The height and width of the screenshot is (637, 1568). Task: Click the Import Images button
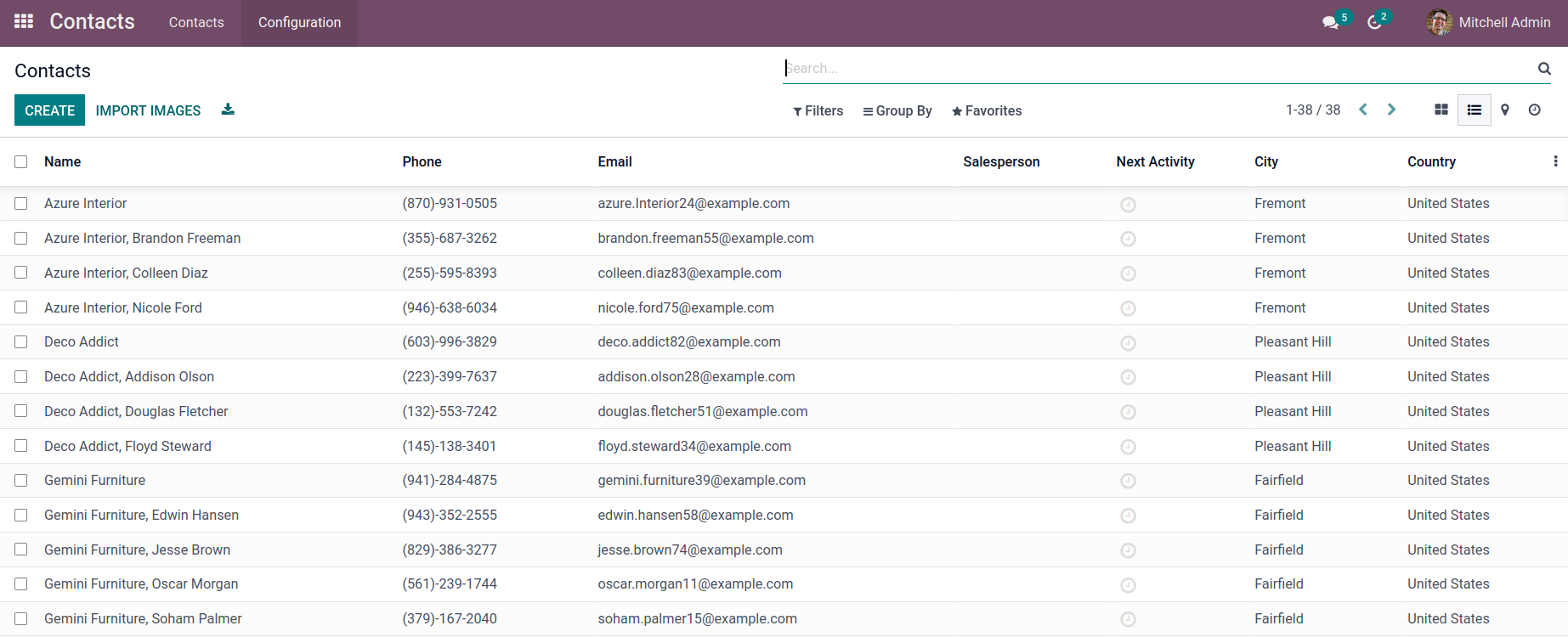[x=148, y=110]
